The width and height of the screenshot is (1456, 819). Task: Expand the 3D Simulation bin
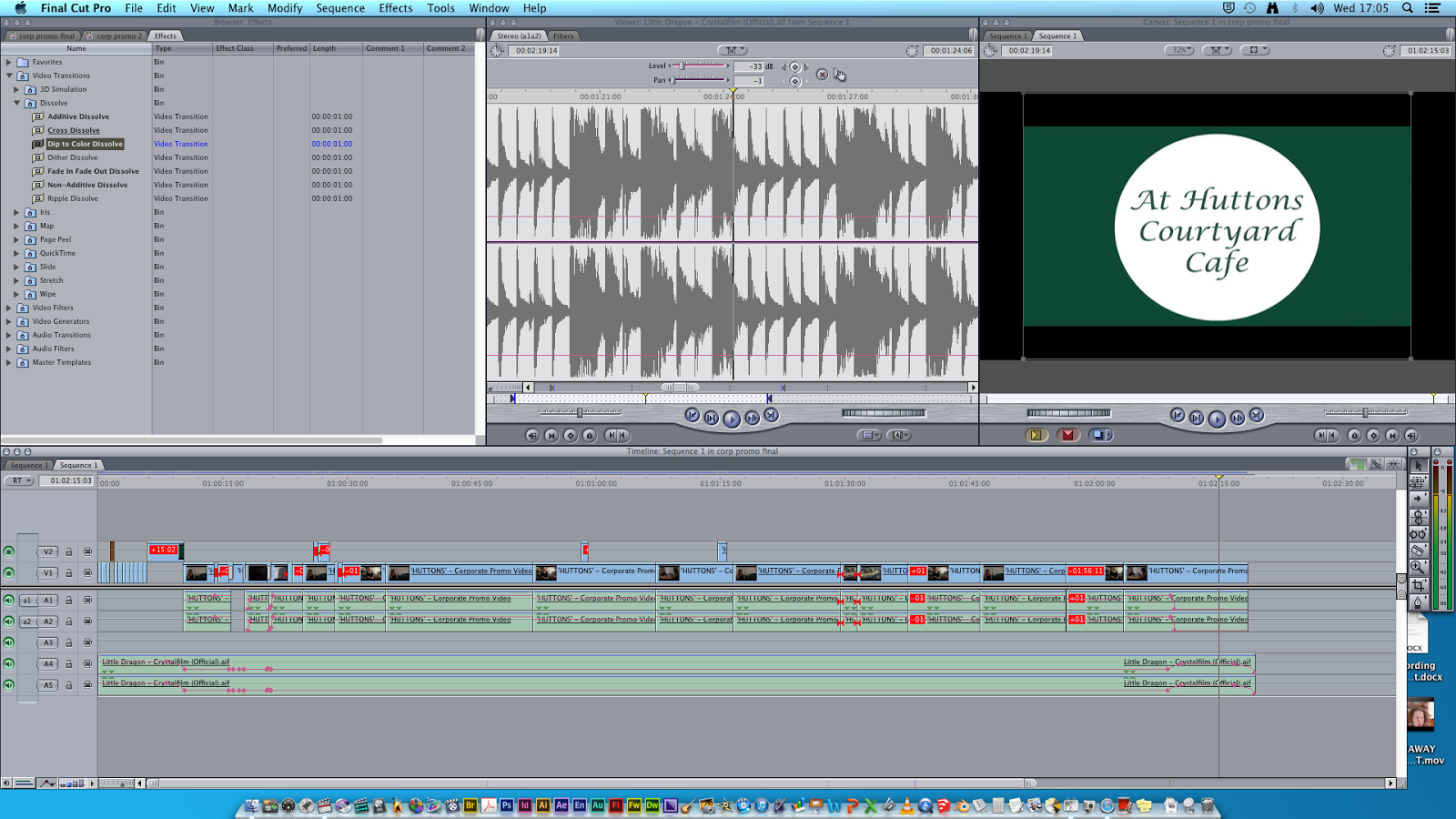(16, 89)
